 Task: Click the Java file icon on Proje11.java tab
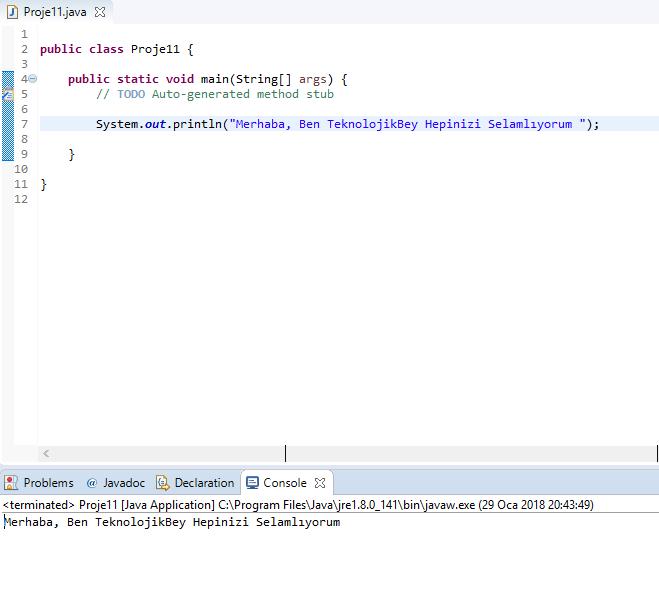coord(12,12)
